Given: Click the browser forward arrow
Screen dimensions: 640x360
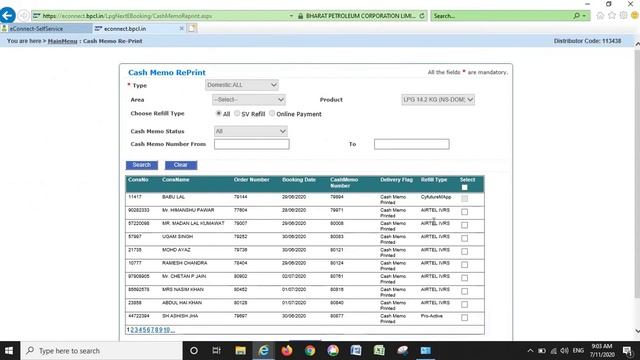Looking at the screenshot, I should click(x=24, y=16).
